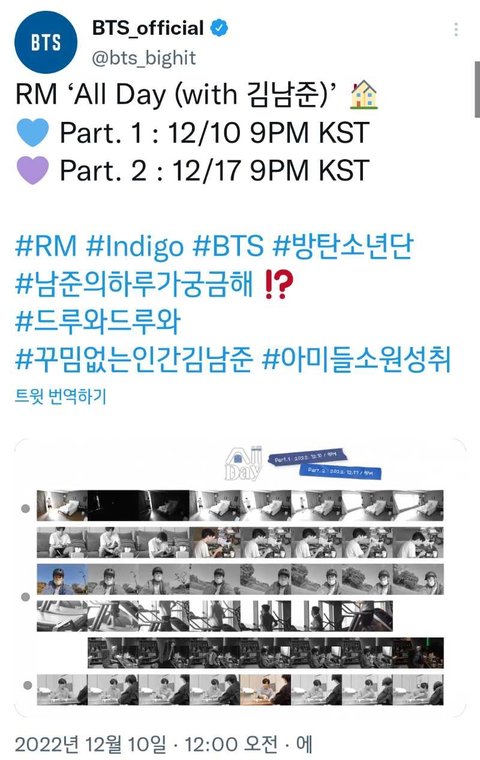Screen dimensions: 480x760
Task: Click 트윗 번역하기 to translate the tweet
Action: (x=61, y=397)
